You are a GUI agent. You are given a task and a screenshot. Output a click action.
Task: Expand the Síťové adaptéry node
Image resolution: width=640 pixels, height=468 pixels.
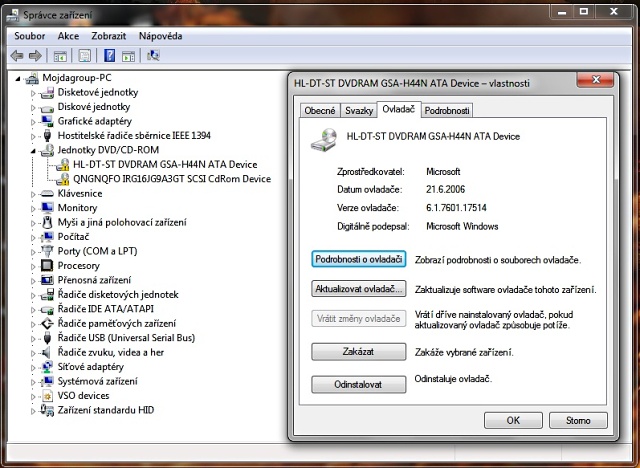[33, 367]
